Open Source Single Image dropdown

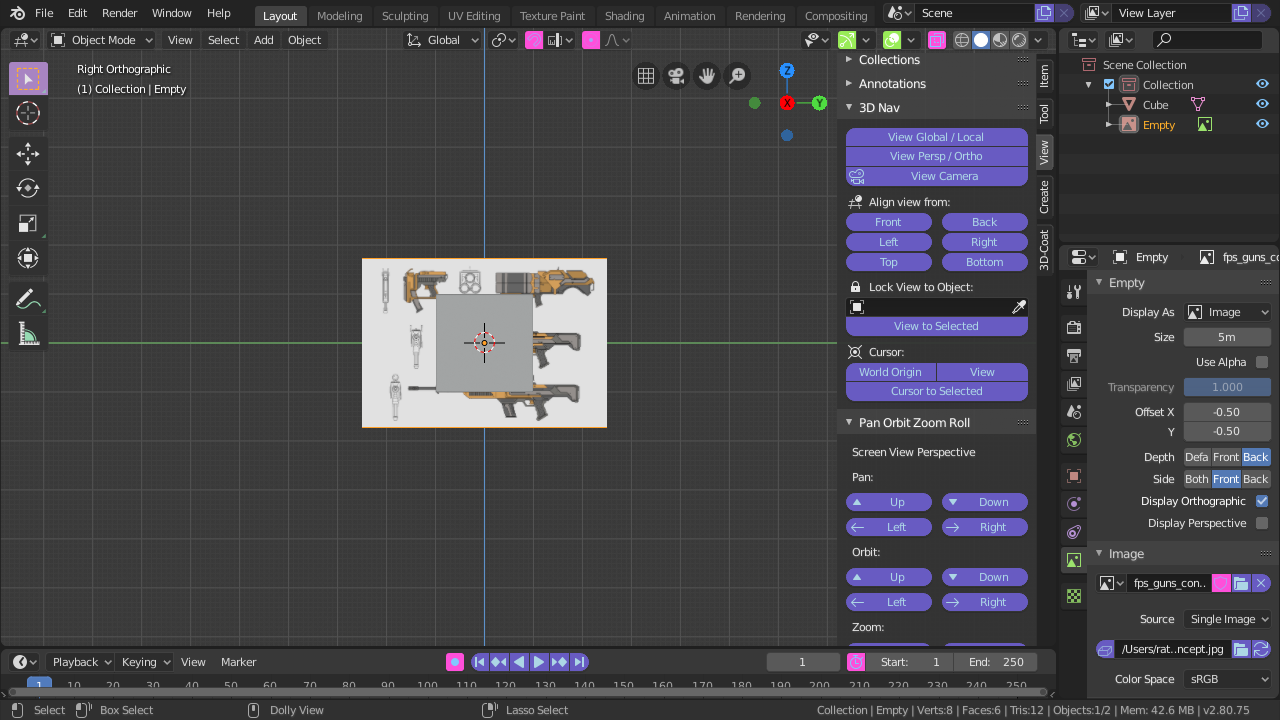coord(1227,619)
